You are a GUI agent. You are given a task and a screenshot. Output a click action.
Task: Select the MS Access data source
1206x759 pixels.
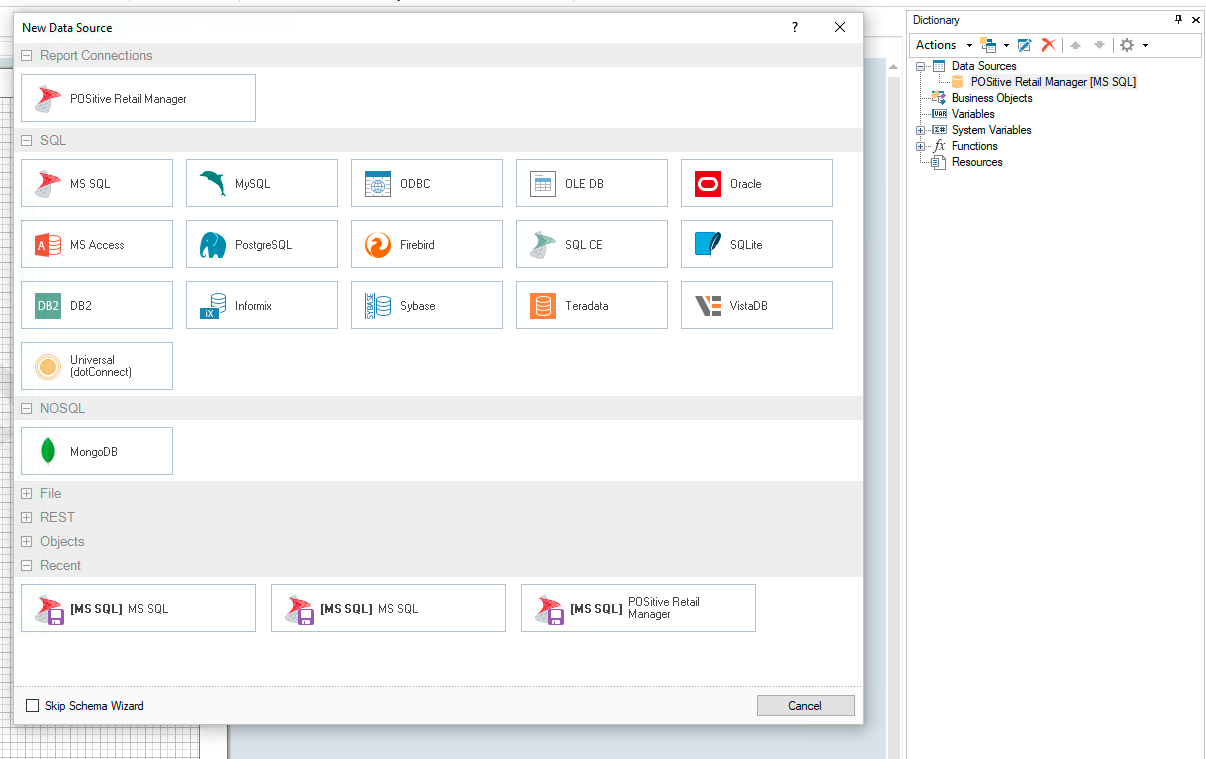click(x=97, y=244)
